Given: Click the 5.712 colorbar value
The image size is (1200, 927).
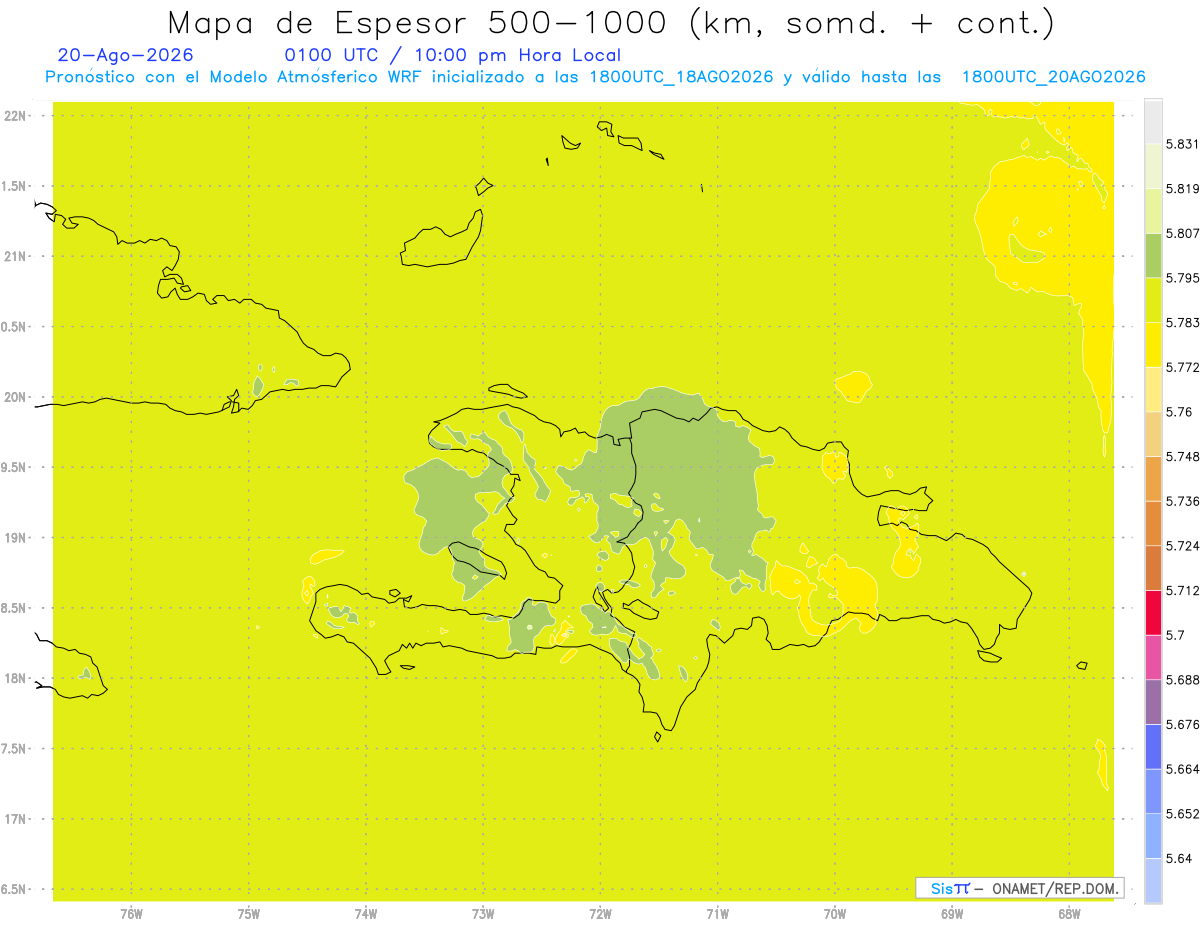Looking at the screenshot, I should coord(1183,590).
